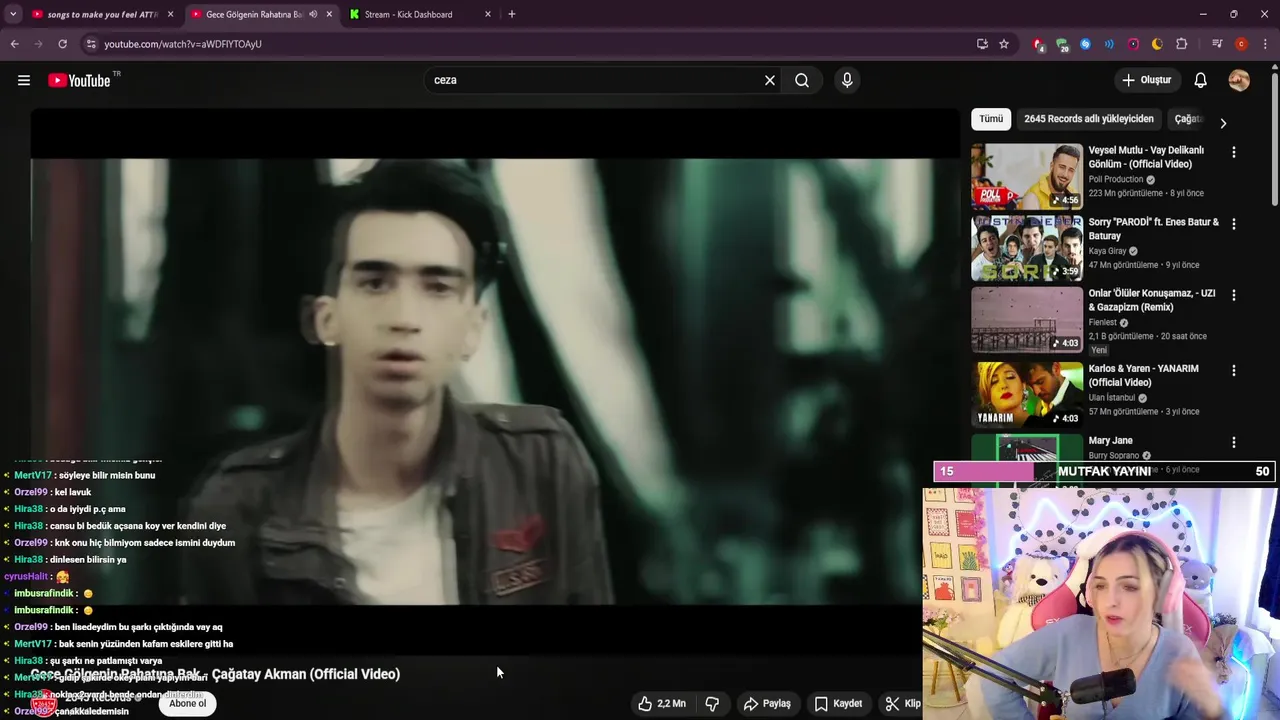Open the red extension with badge 4
The width and height of the screenshot is (1280, 720).
tap(1038, 44)
